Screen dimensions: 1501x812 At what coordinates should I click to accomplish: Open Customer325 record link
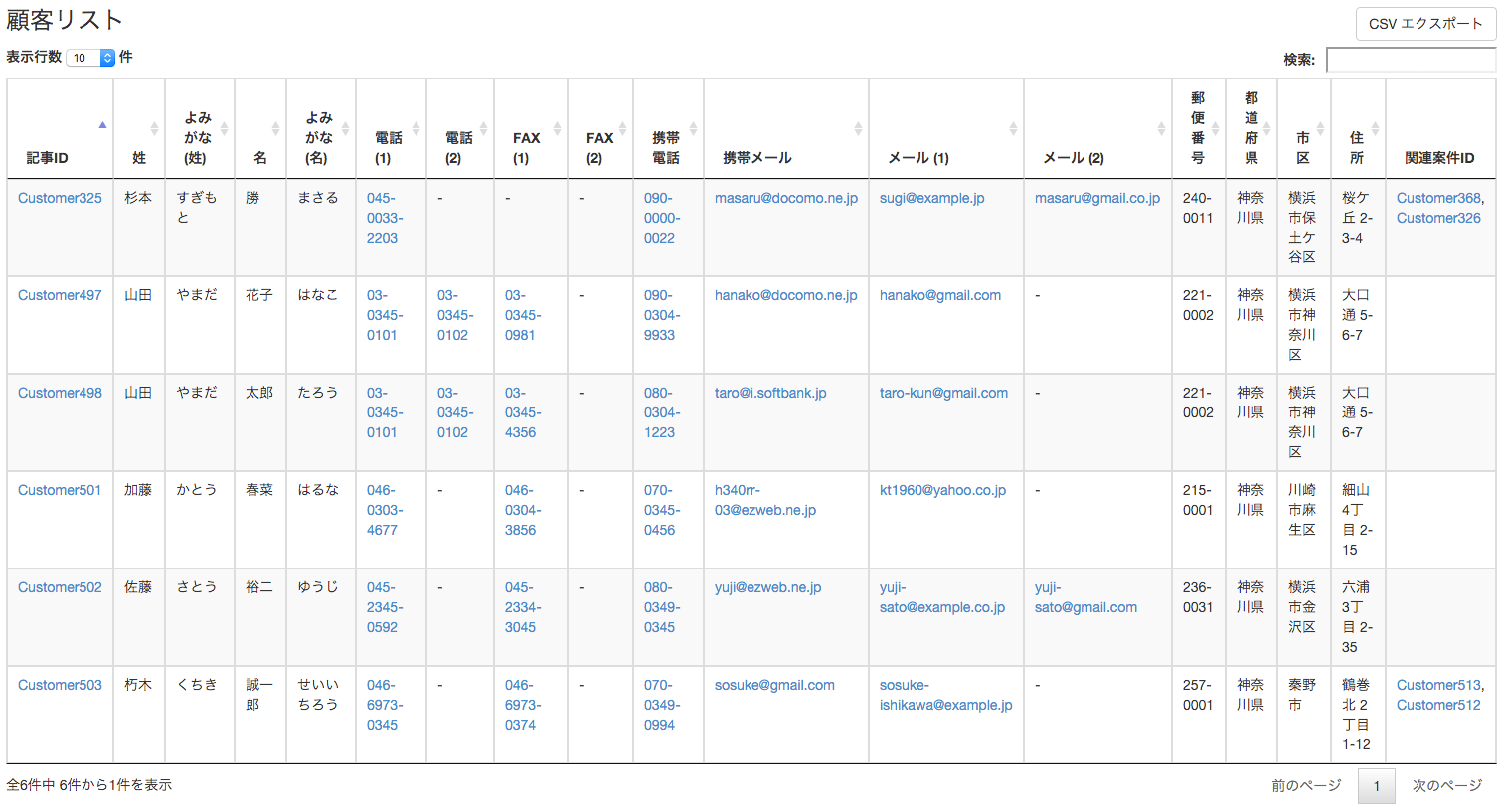click(x=60, y=198)
